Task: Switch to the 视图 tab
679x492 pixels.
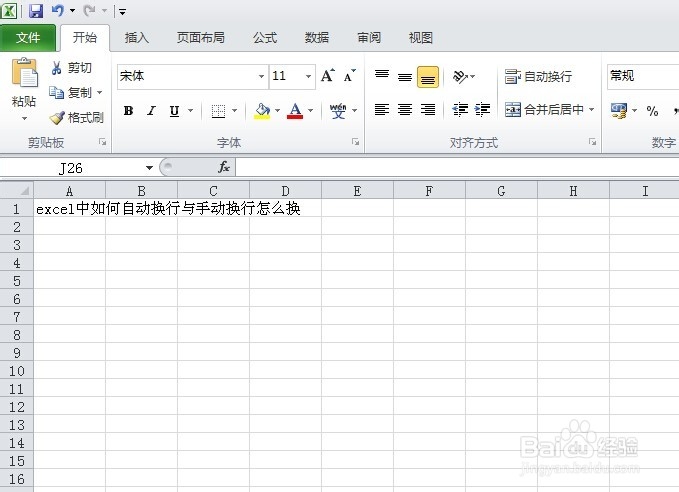Action: tap(420, 38)
